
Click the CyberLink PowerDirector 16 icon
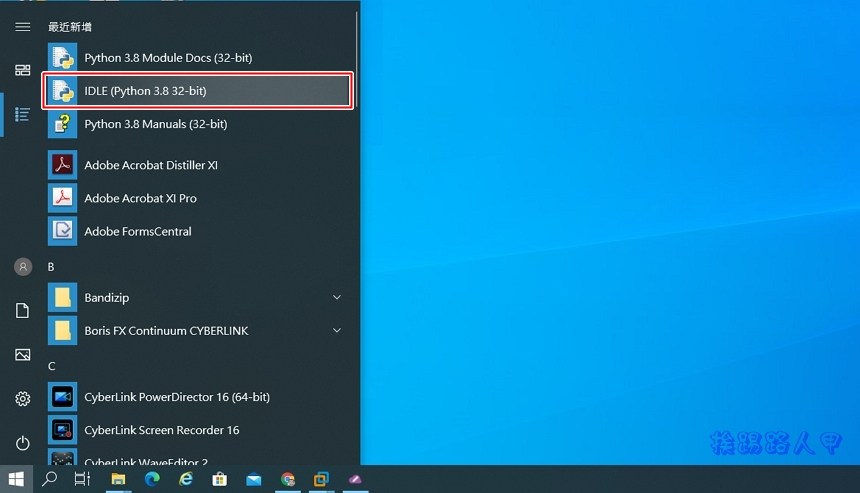pyautogui.click(x=63, y=397)
